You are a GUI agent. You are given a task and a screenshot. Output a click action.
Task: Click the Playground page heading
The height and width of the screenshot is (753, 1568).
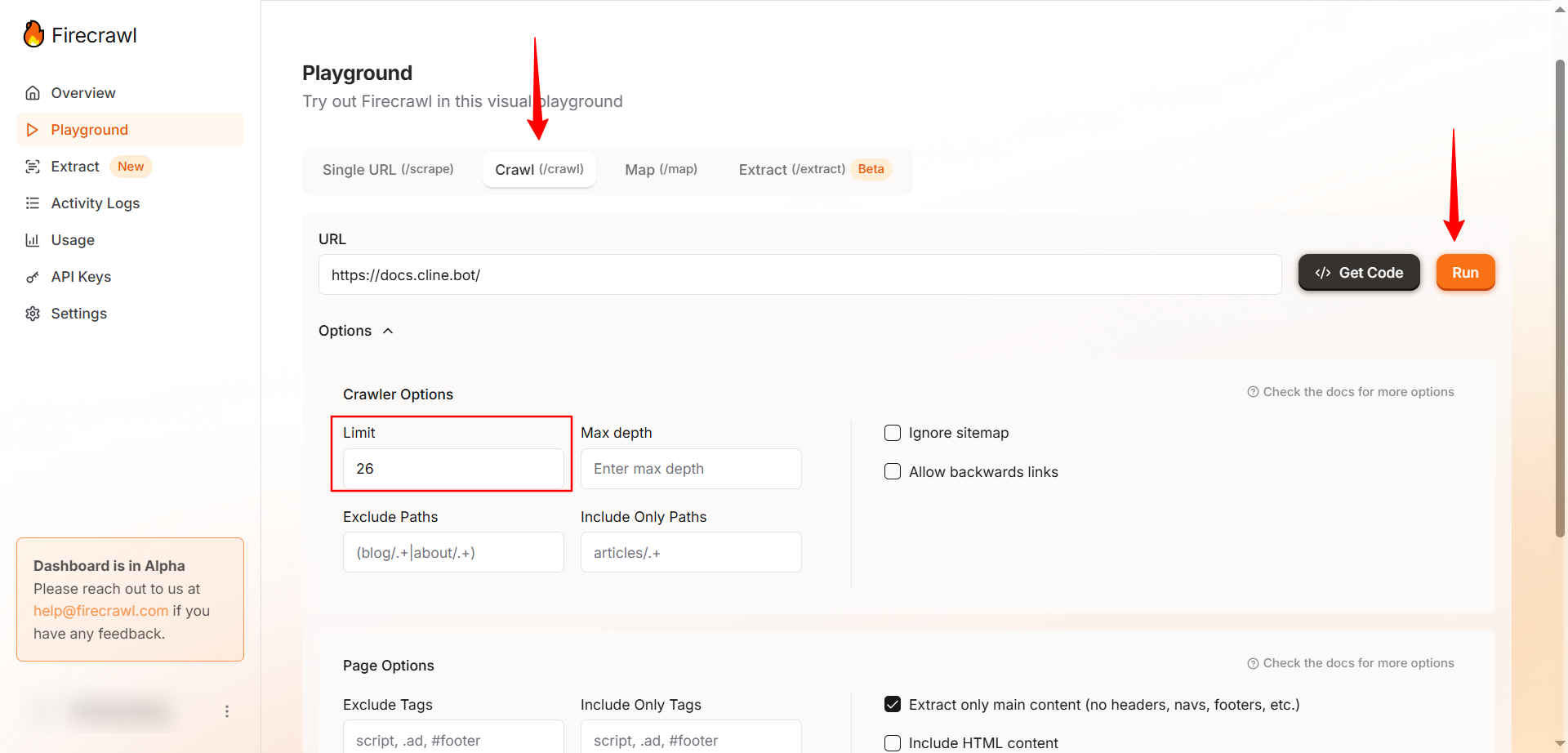(x=357, y=74)
